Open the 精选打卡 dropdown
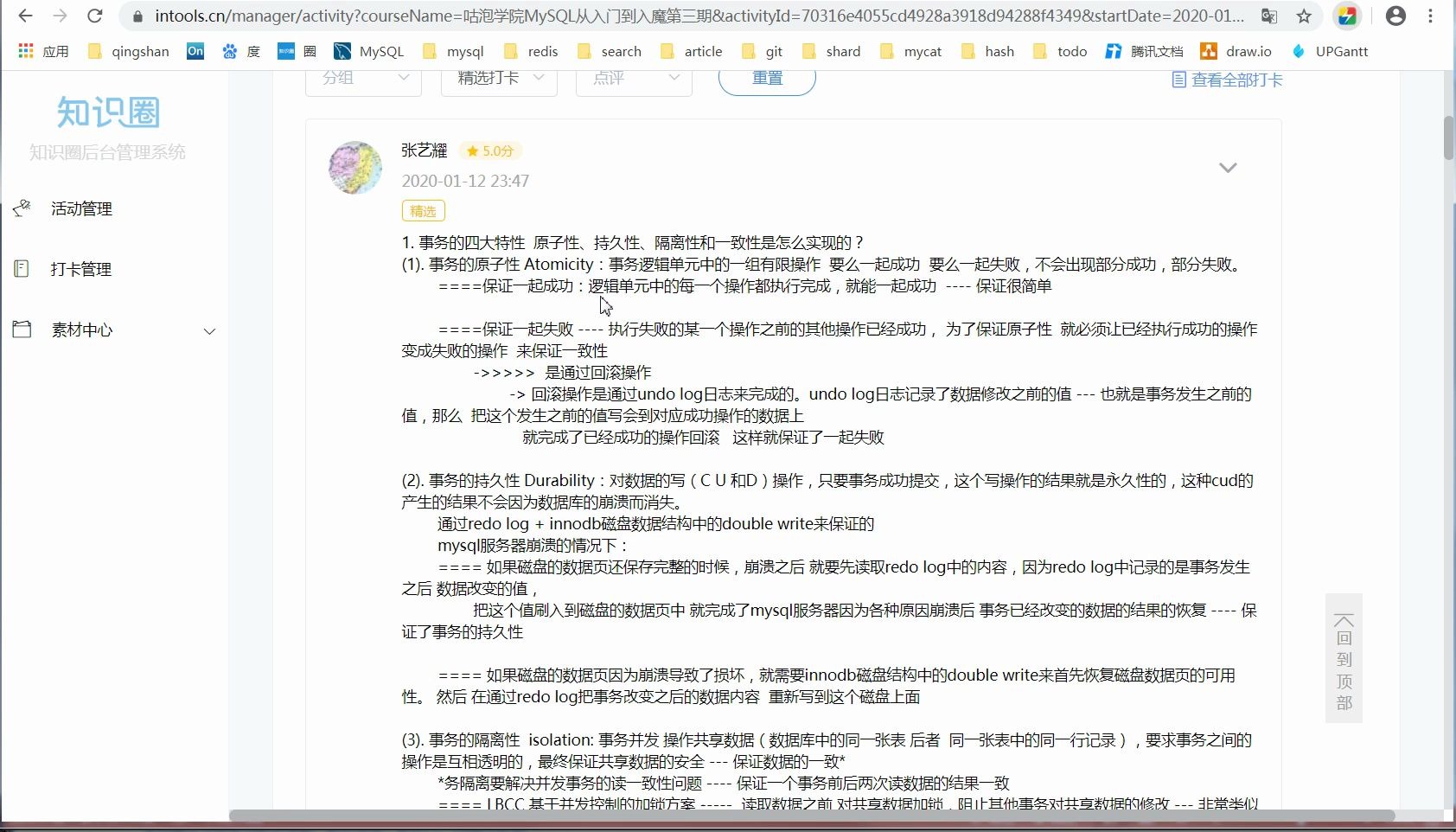This screenshot has width=1456, height=832. coord(498,78)
